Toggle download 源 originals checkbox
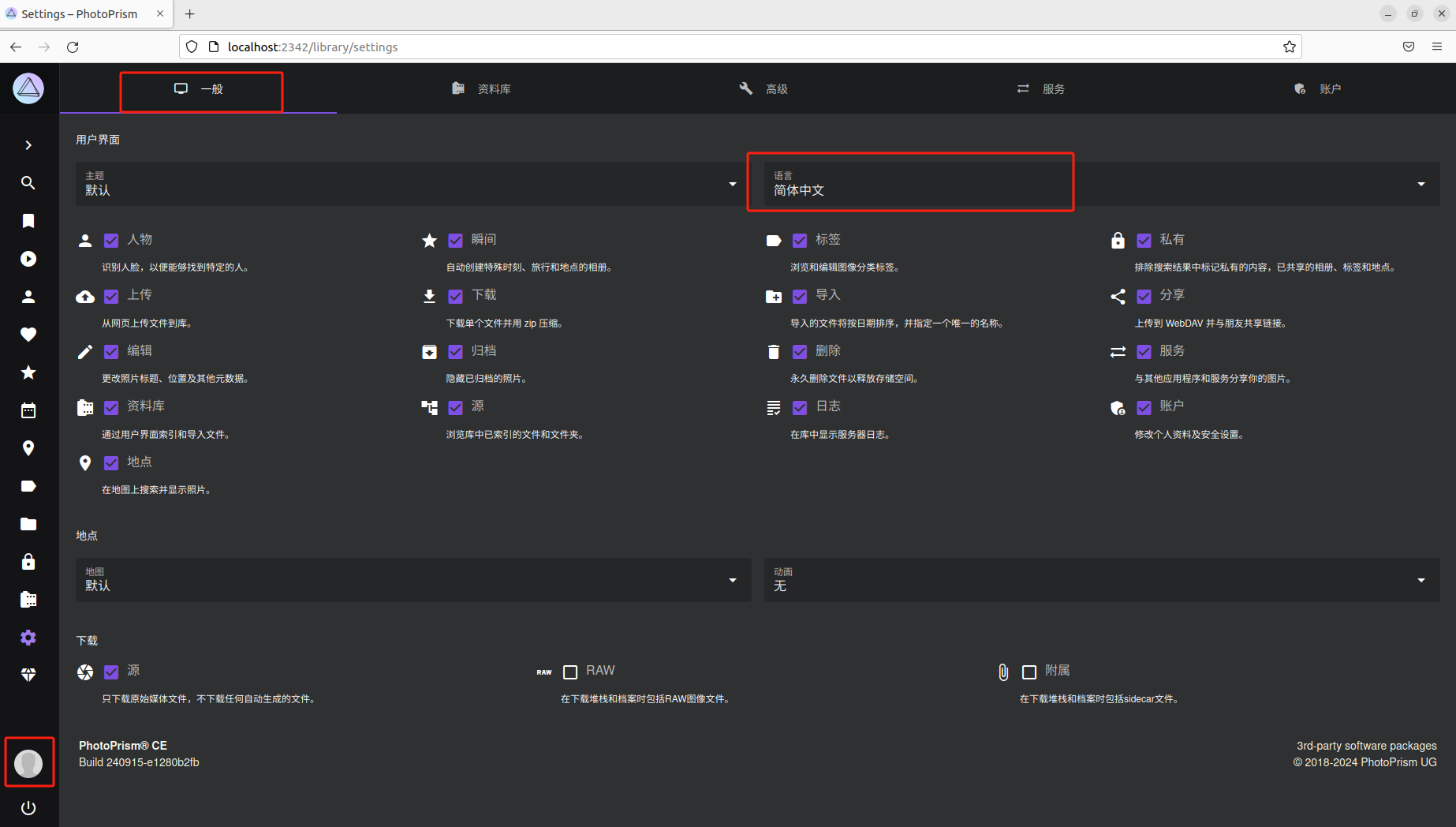Image resolution: width=1456 pixels, height=827 pixels. pyautogui.click(x=111, y=672)
